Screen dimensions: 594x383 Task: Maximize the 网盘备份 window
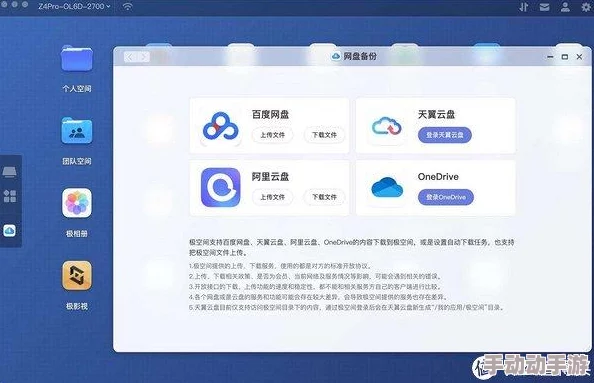coord(565,57)
